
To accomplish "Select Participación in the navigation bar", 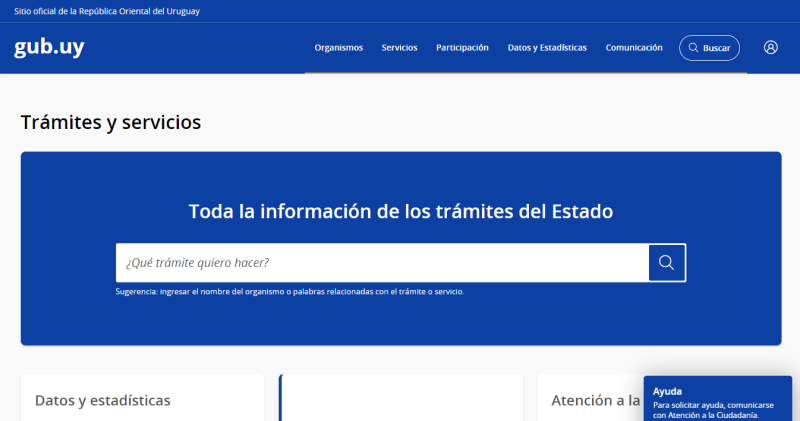I will [x=462, y=48].
